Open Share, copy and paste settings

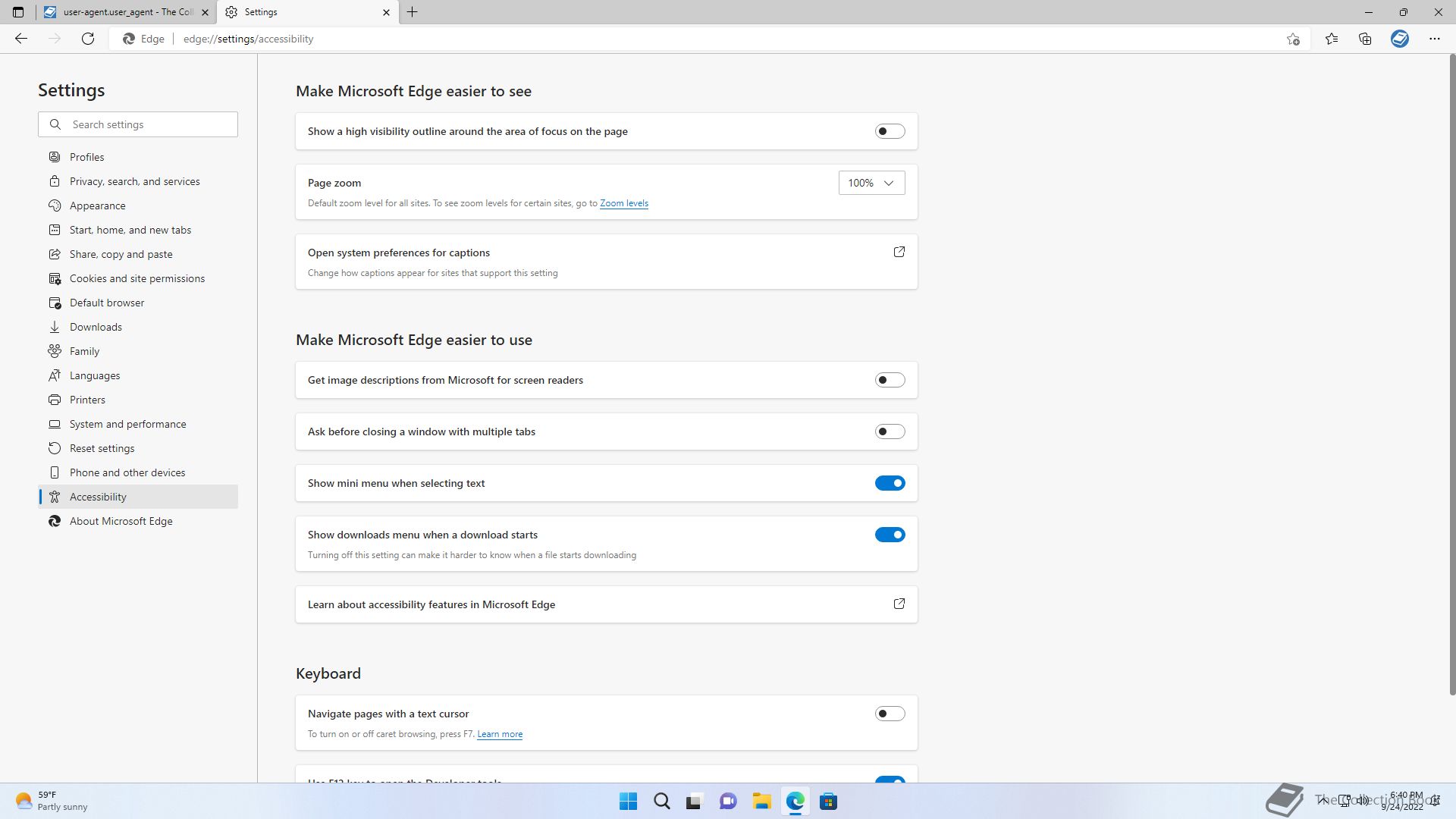pyautogui.click(x=138, y=254)
